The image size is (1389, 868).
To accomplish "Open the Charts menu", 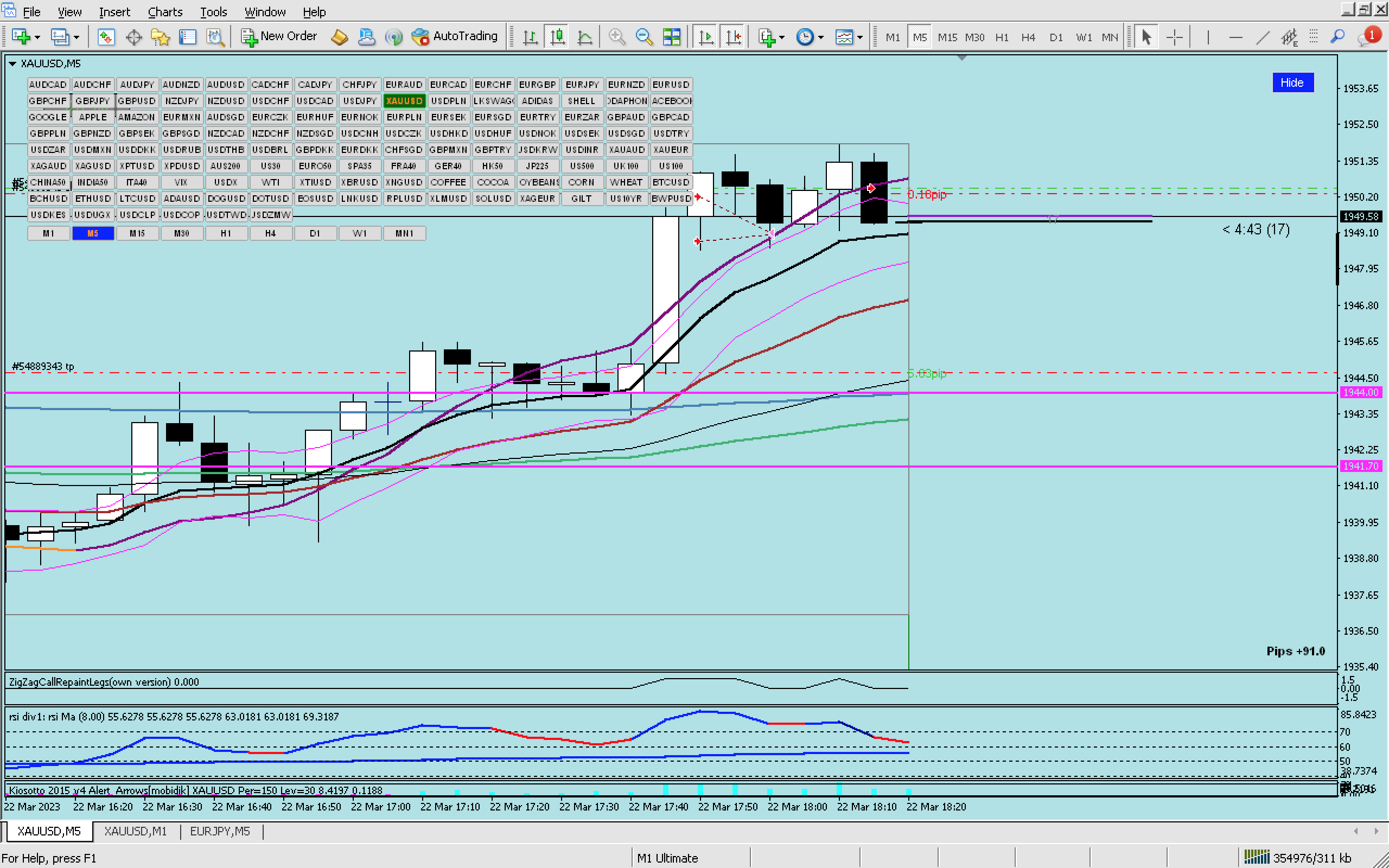I will [165, 11].
